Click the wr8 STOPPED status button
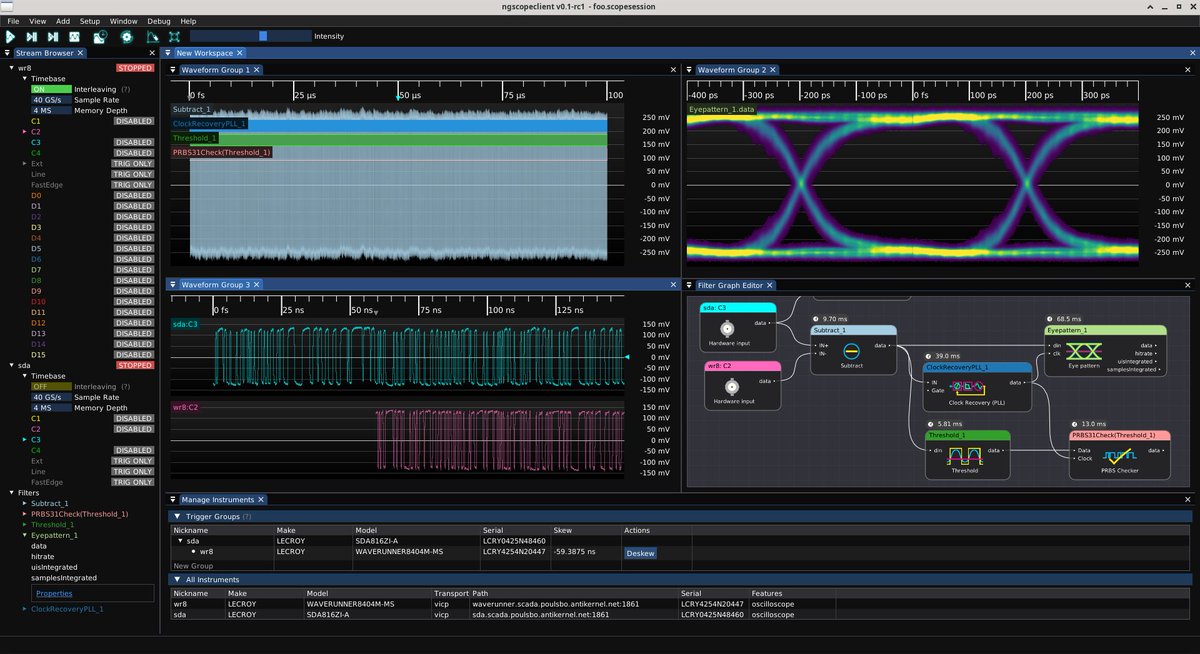Screen dimensions: 1200x654 pyautogui.click(x=136, y=68)
